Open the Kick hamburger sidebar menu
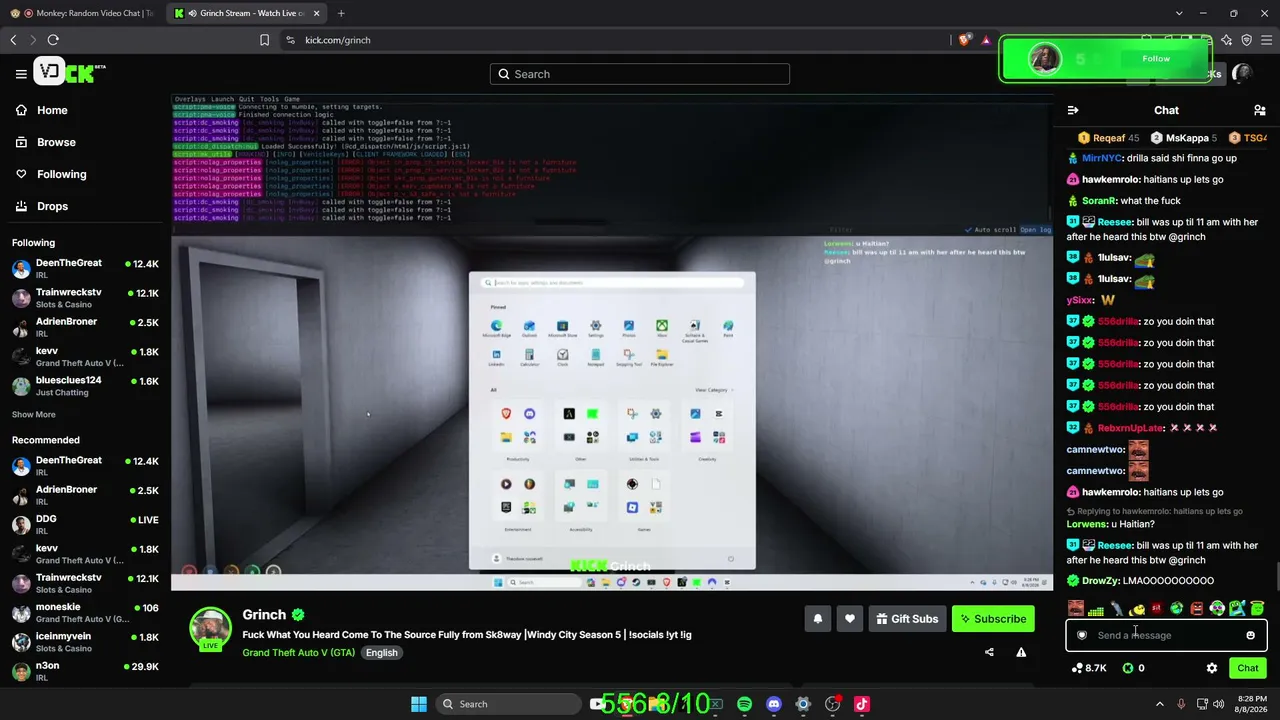 pos(21,74)
